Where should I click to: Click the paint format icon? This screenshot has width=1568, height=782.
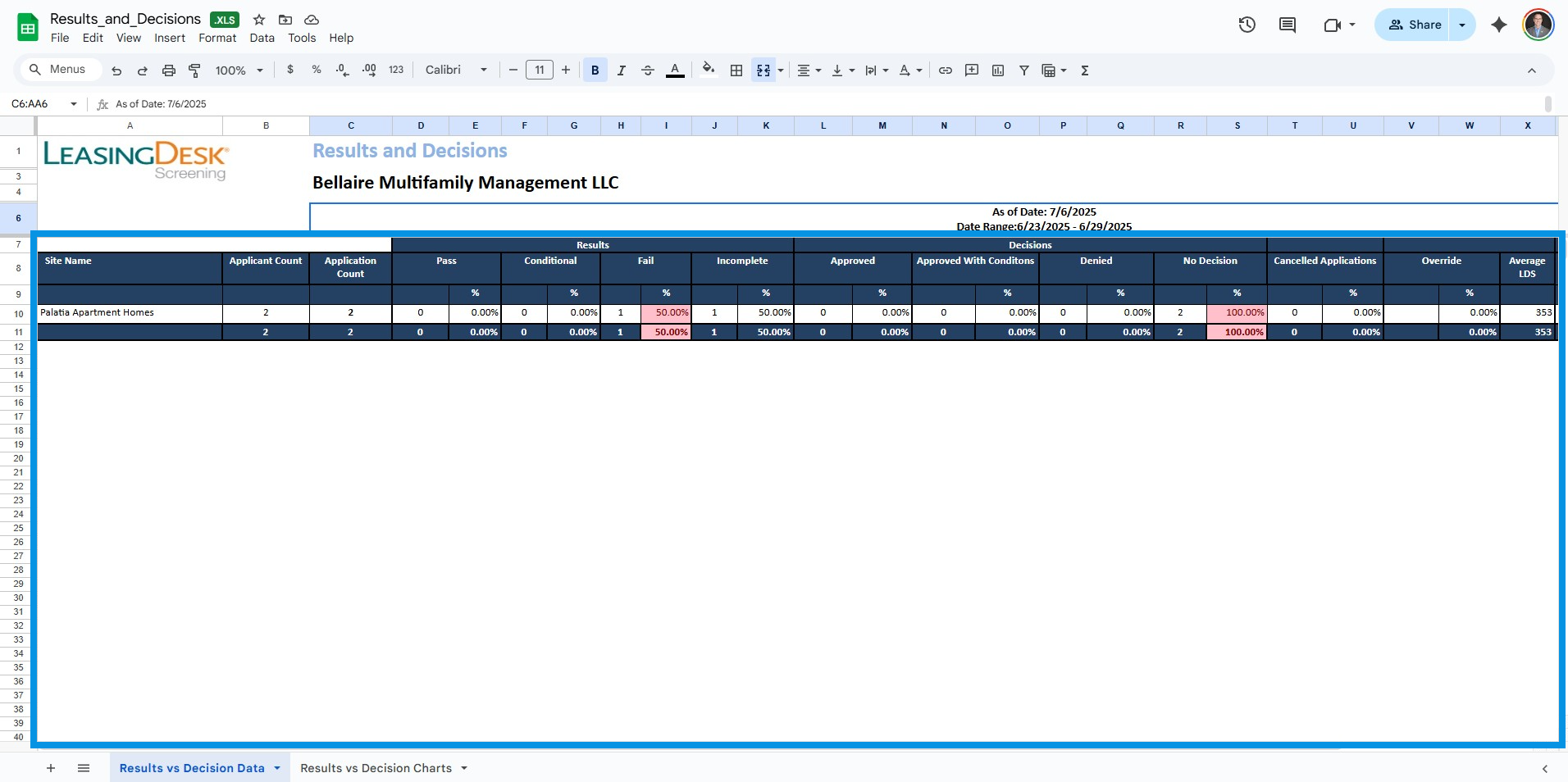[x=194, y=70]
